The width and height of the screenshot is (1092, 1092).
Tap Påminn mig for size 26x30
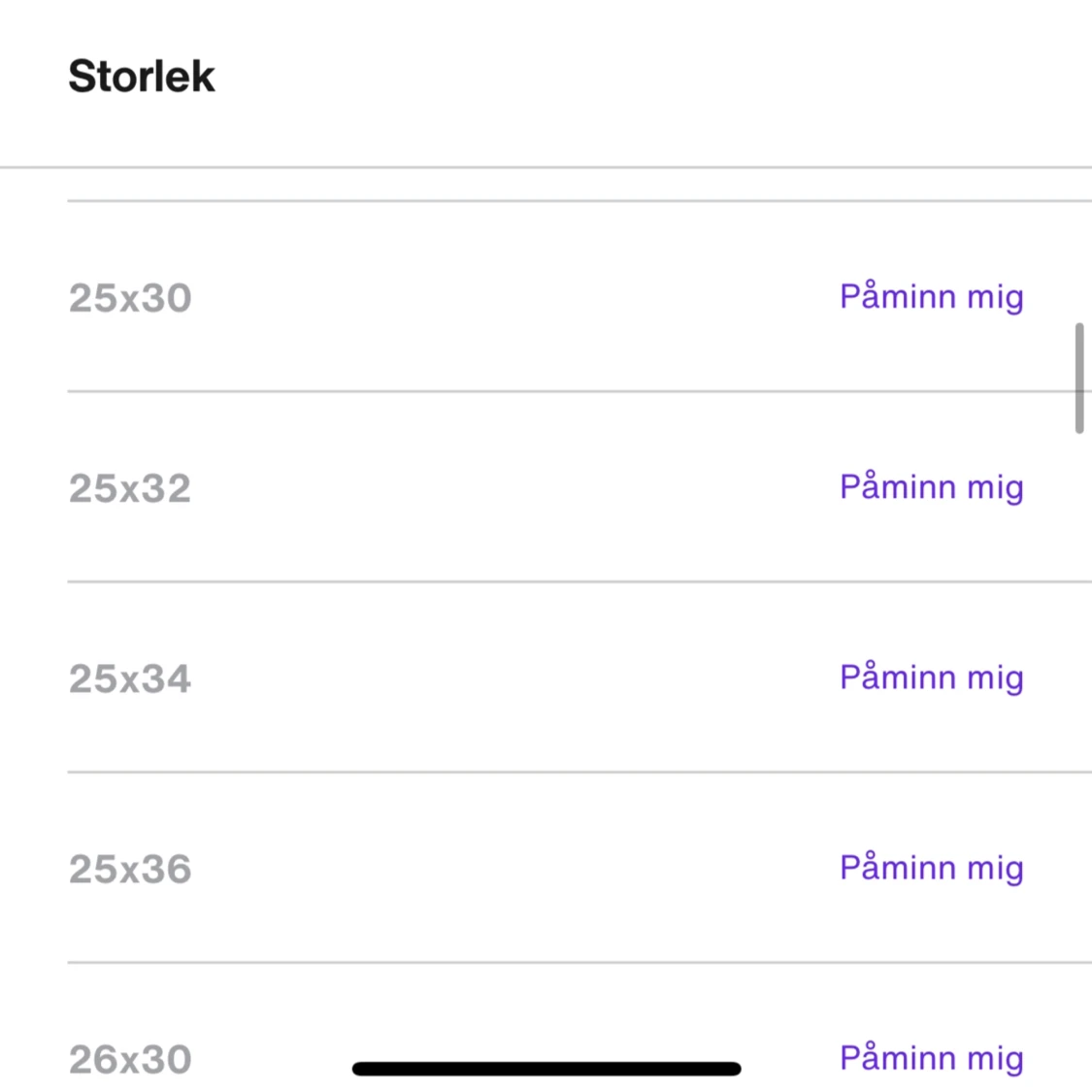931,1059
